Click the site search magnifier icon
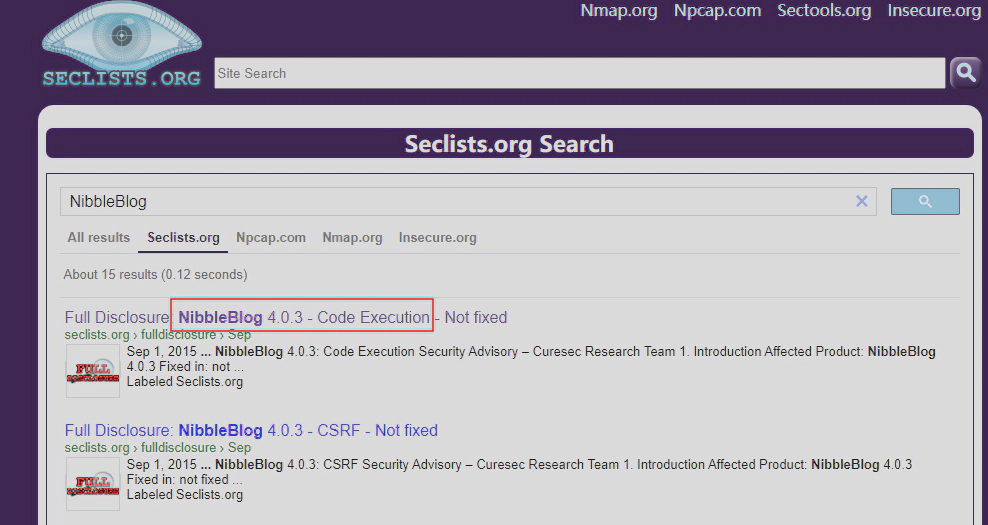This screenshot has width=988, height=525. [965, 72]
